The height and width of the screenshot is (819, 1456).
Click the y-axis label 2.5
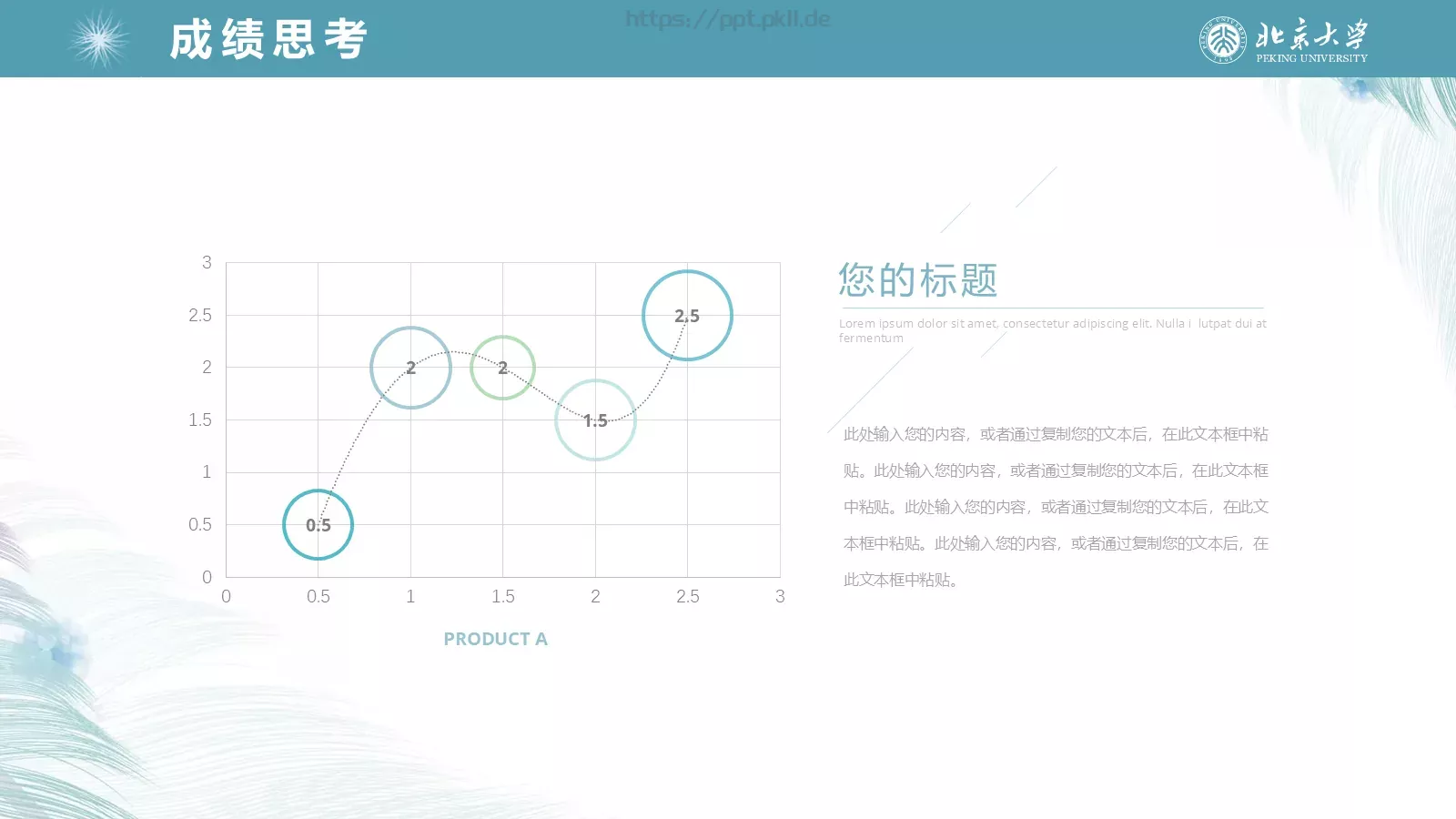[200, 315]
